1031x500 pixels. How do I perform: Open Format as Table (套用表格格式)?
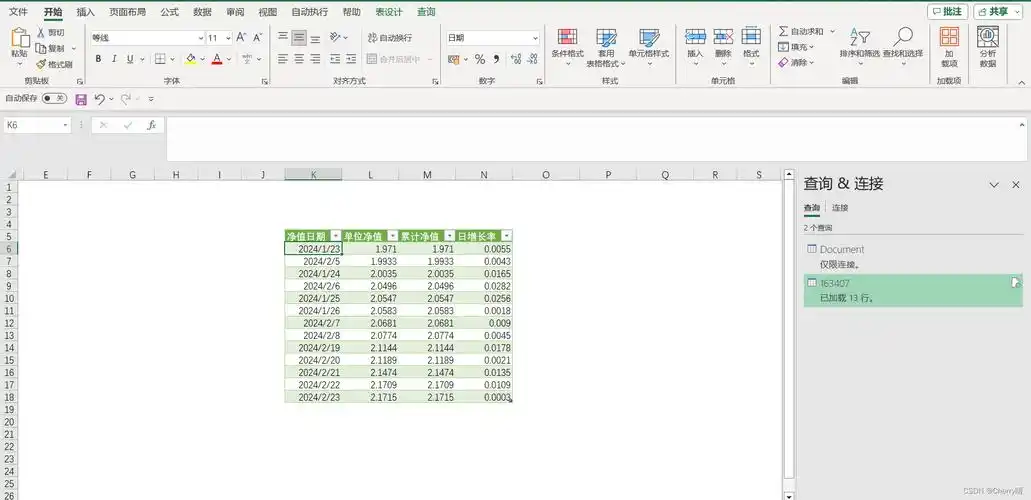click(606, 48)
